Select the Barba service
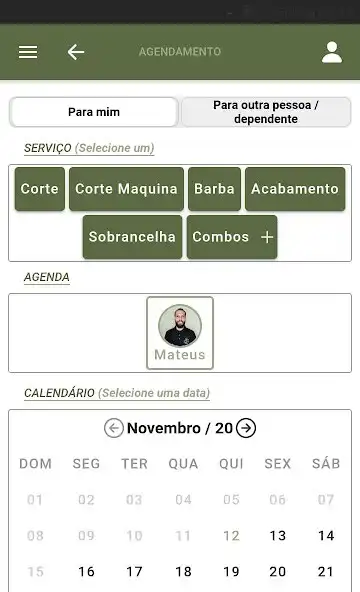Screen dimensions: 360x592 [x=214, y=189]
